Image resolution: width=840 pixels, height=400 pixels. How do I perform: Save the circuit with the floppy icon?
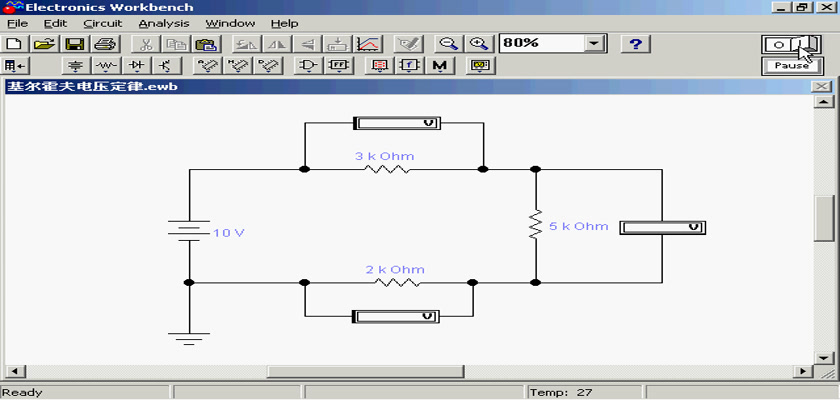(74, 44)
